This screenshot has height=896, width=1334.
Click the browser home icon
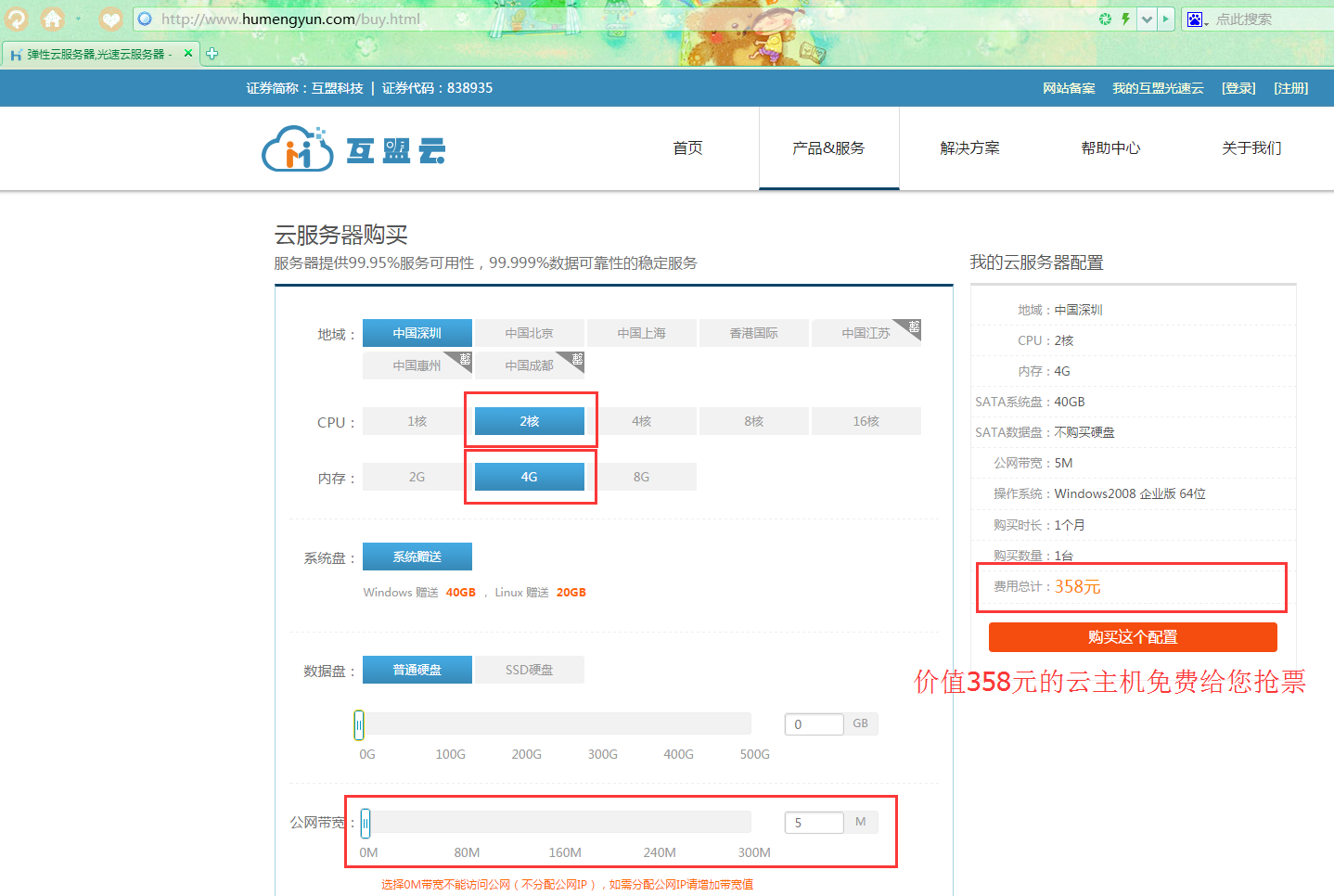pyautogui.click(x=53, y=19)
